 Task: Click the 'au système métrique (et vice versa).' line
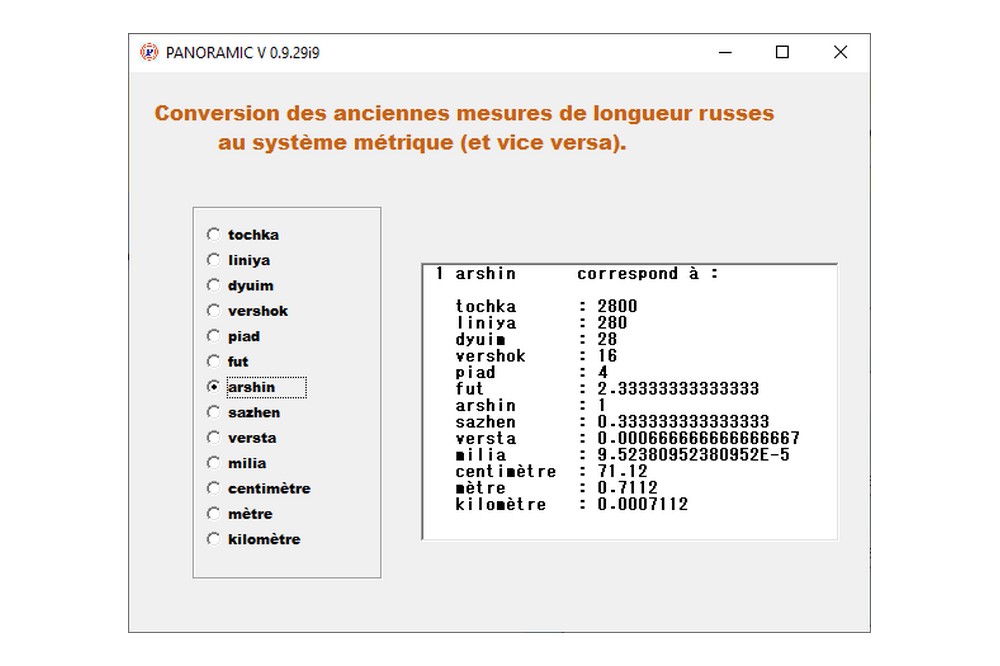click(422, 142)
